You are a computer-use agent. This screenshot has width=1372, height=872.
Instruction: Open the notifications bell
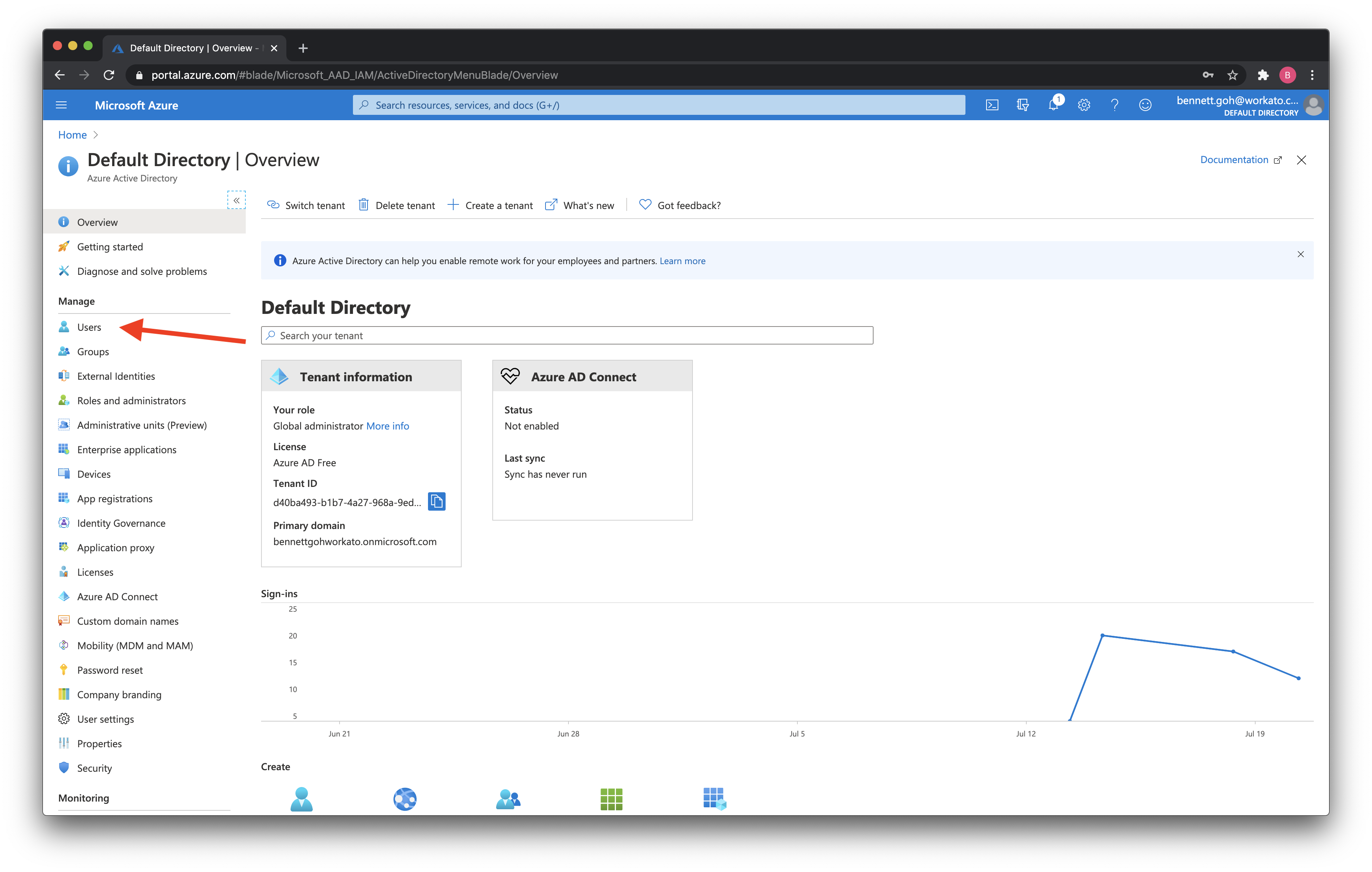(1053, 105)
